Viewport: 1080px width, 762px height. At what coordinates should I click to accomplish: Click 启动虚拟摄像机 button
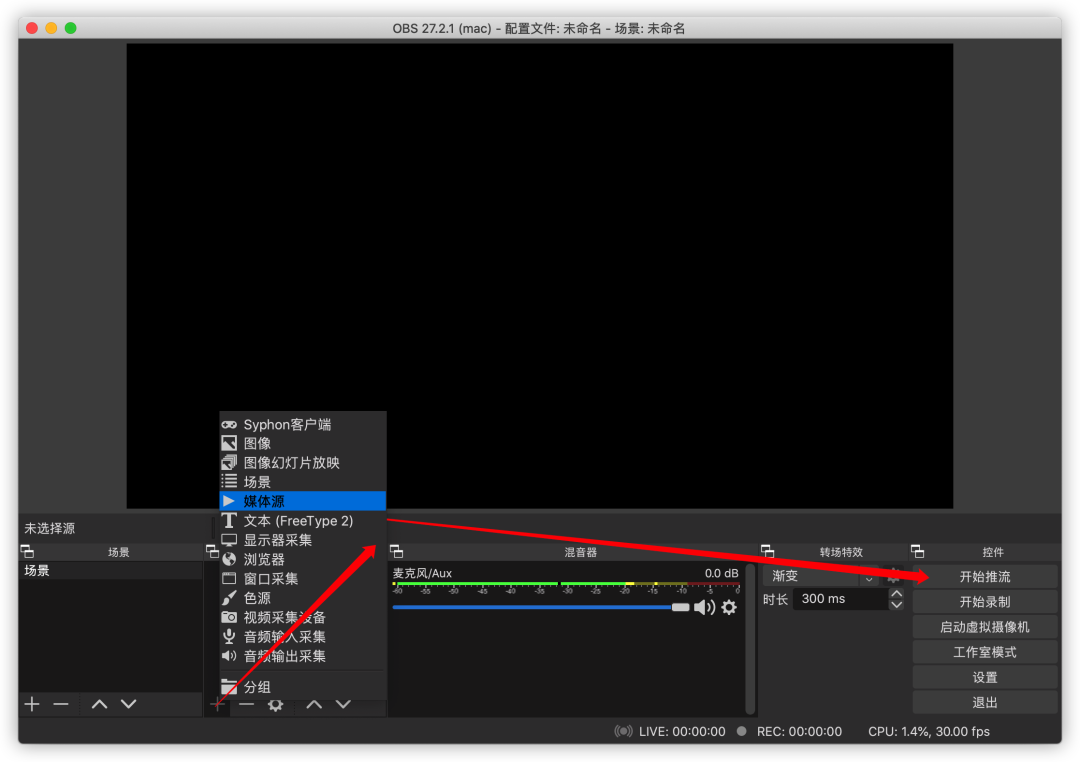[x=985, y=627]
